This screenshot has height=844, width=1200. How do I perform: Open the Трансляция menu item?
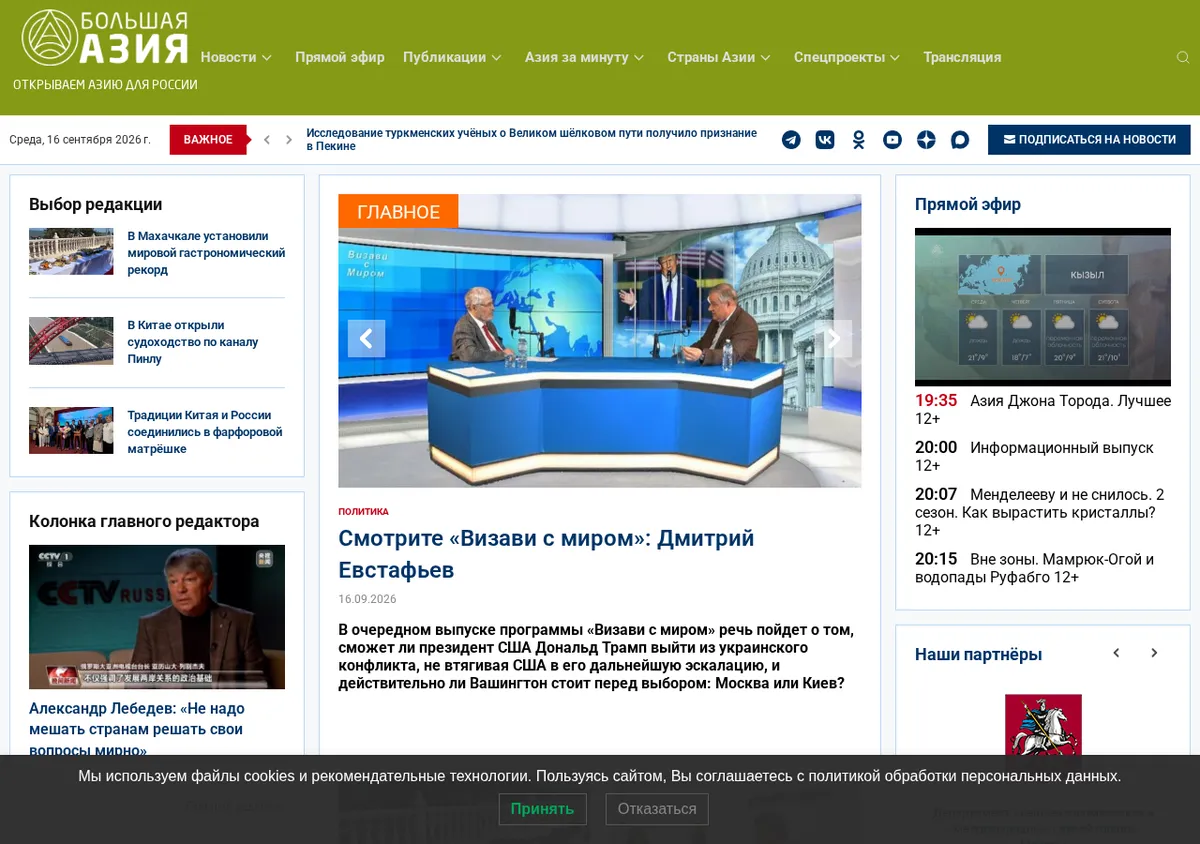tap(962, 57)
